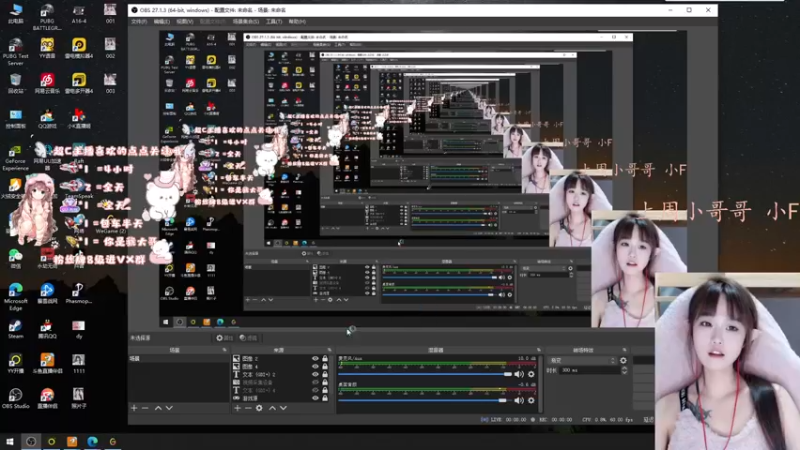The height and width of the screenshot is (450, 800).
Task: Toggle visibility of 文本 (GDI+) 4 source
Action: click(315, 390)
